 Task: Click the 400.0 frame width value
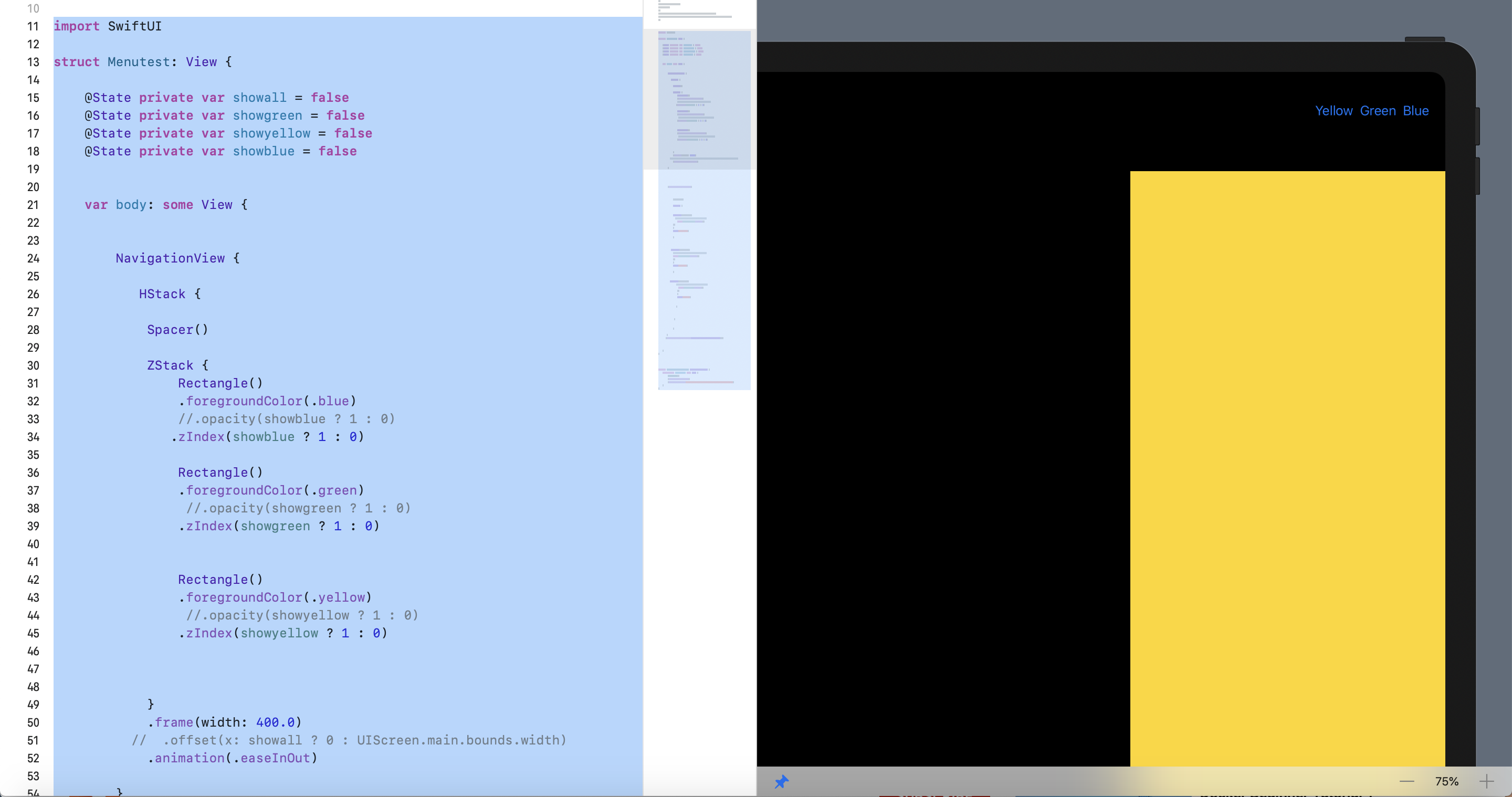coord(275,722)
